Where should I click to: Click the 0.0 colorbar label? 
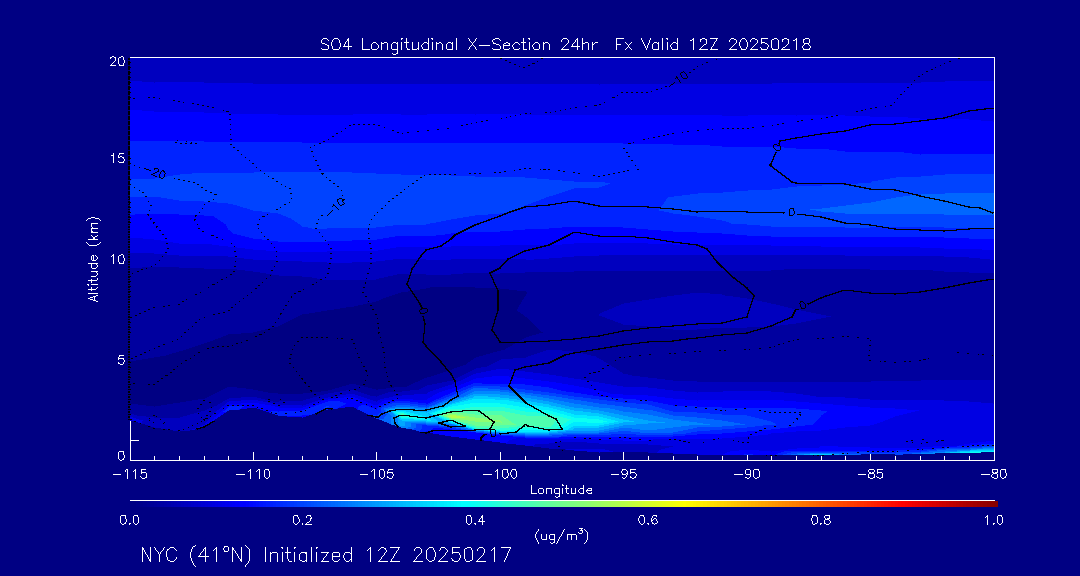129,520
